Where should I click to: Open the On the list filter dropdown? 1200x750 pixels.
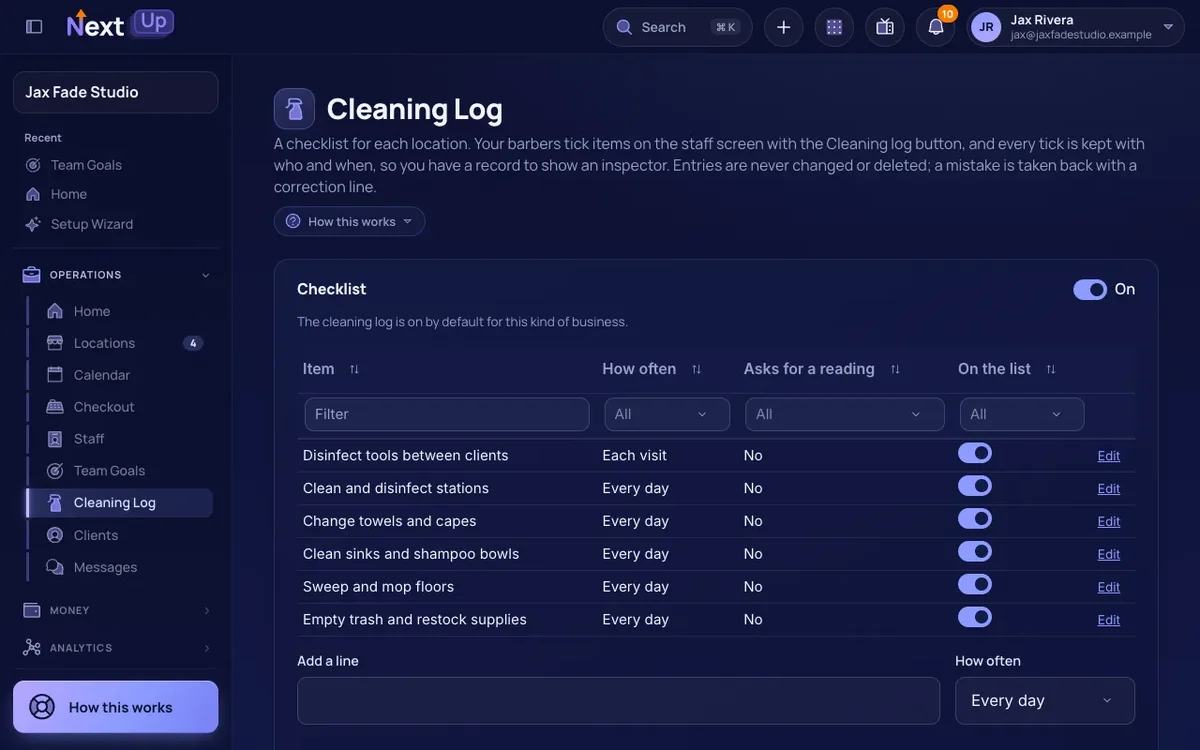(x=1022, y=414)
